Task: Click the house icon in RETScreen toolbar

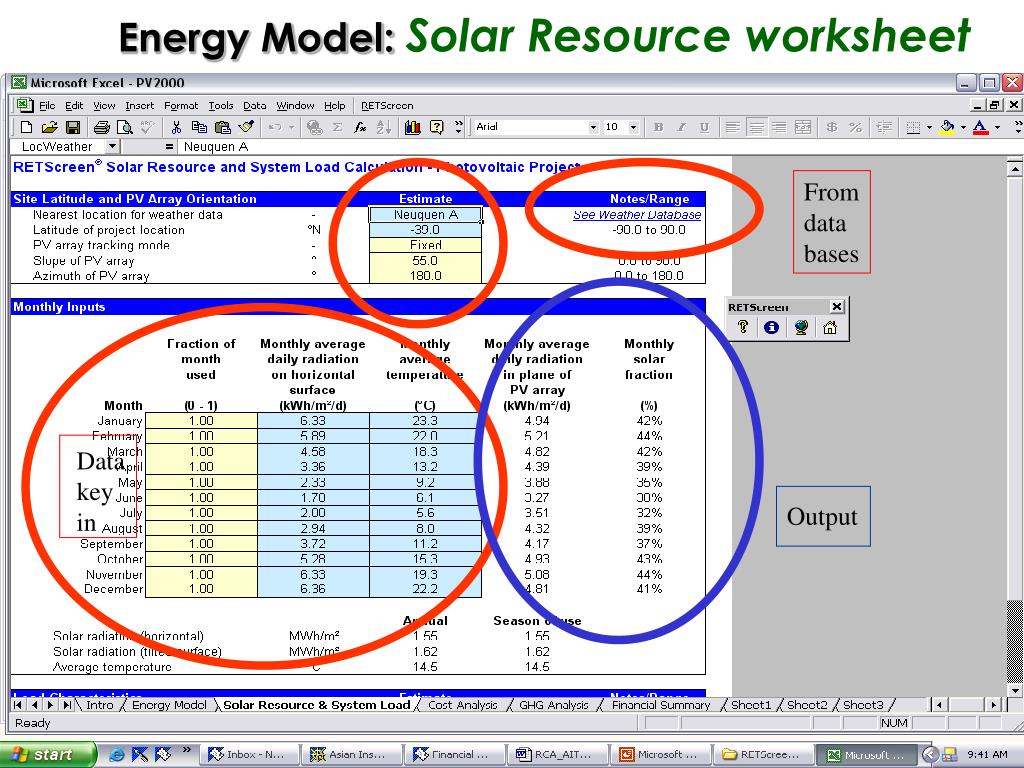Action: point(829,327)
